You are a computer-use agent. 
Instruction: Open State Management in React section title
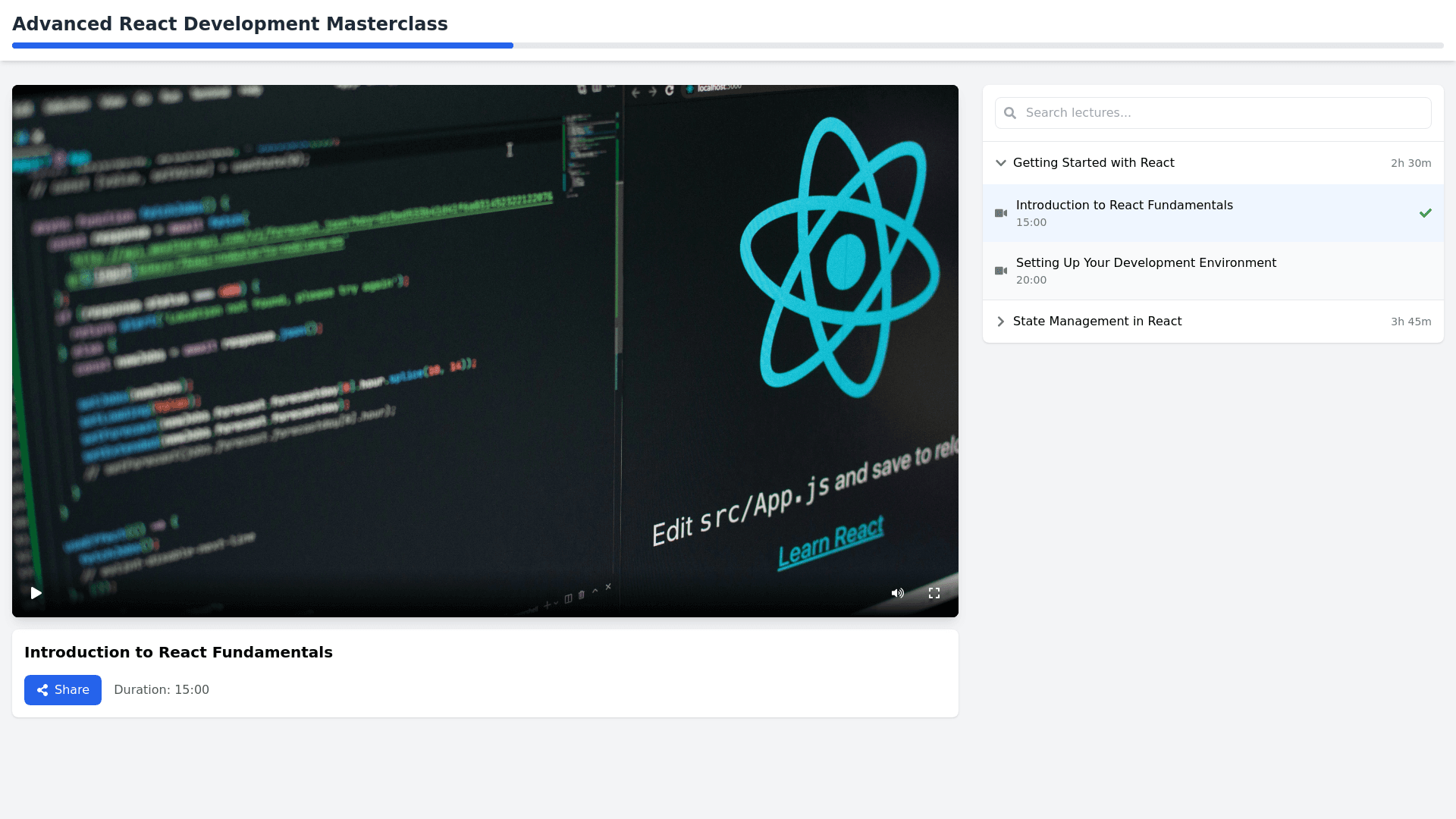click(1097, 322)
